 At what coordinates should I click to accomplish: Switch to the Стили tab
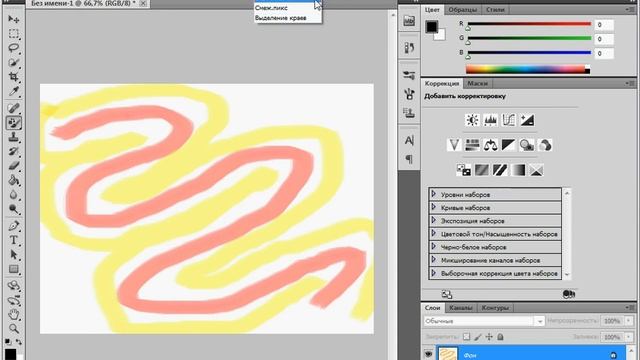click(x=495, y=9)
